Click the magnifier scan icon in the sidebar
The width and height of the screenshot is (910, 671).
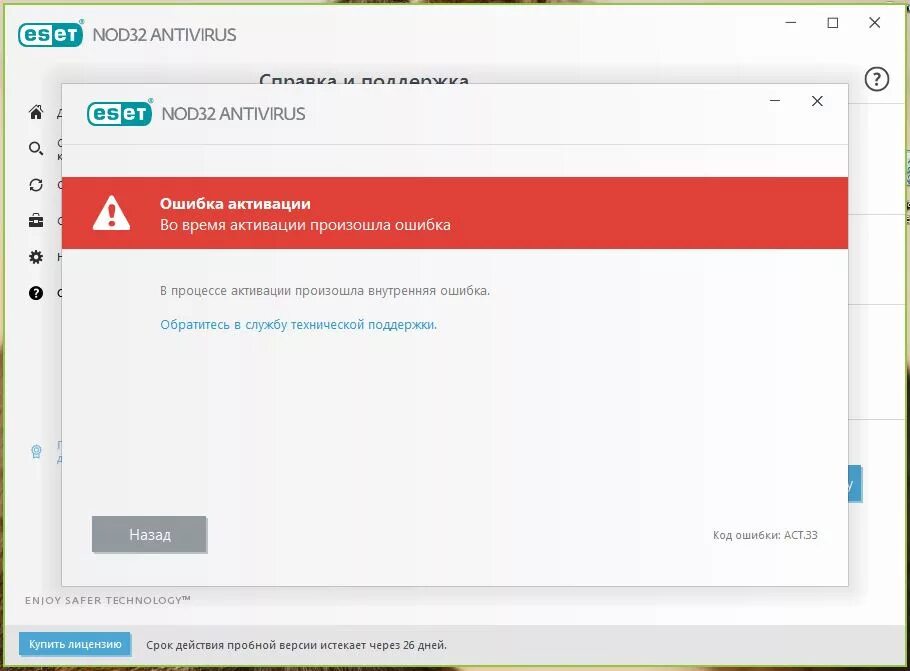36,149
